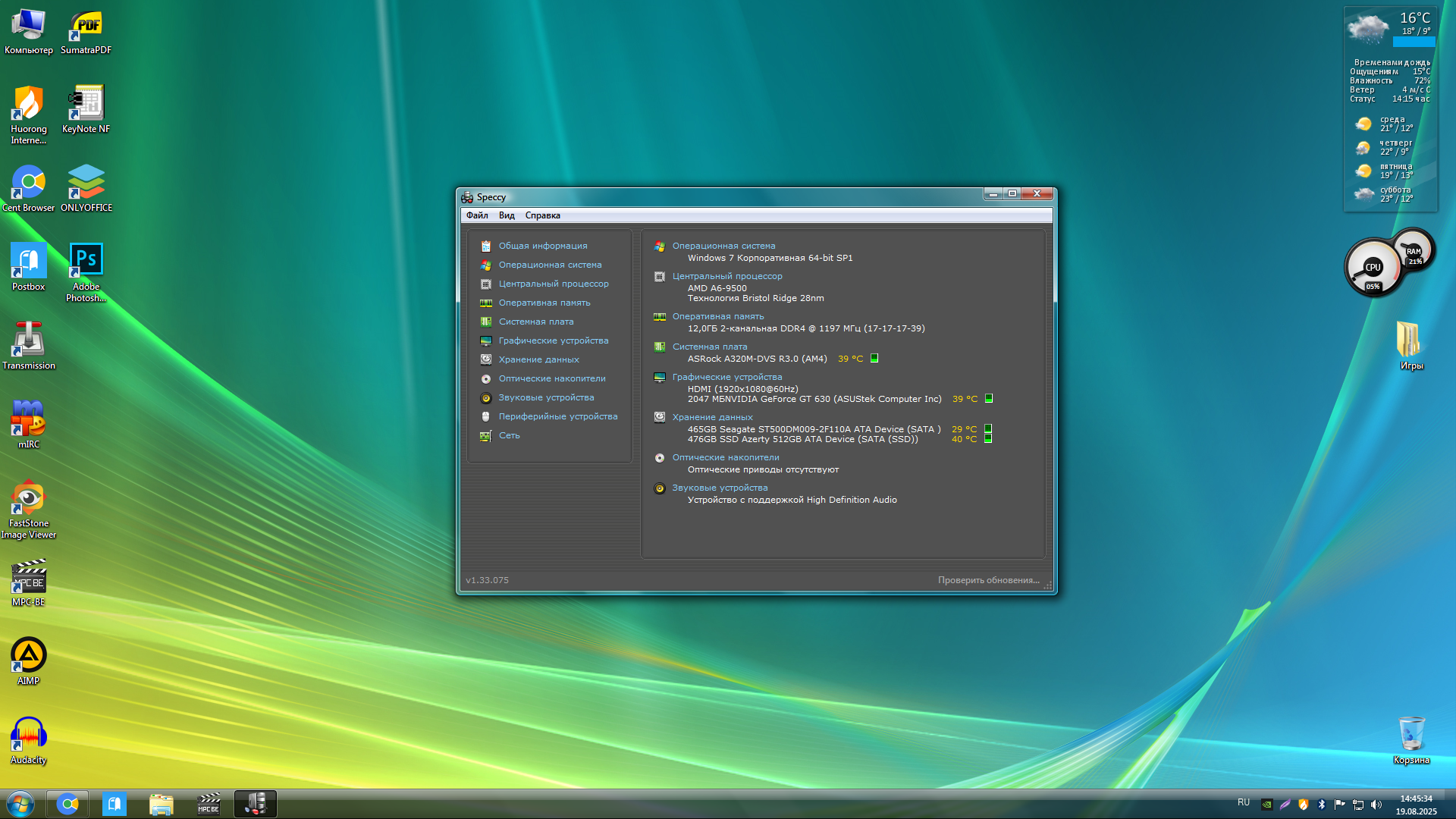Click the Графические устройства heading in summary
1456x819 pixels.
point(726,377)
